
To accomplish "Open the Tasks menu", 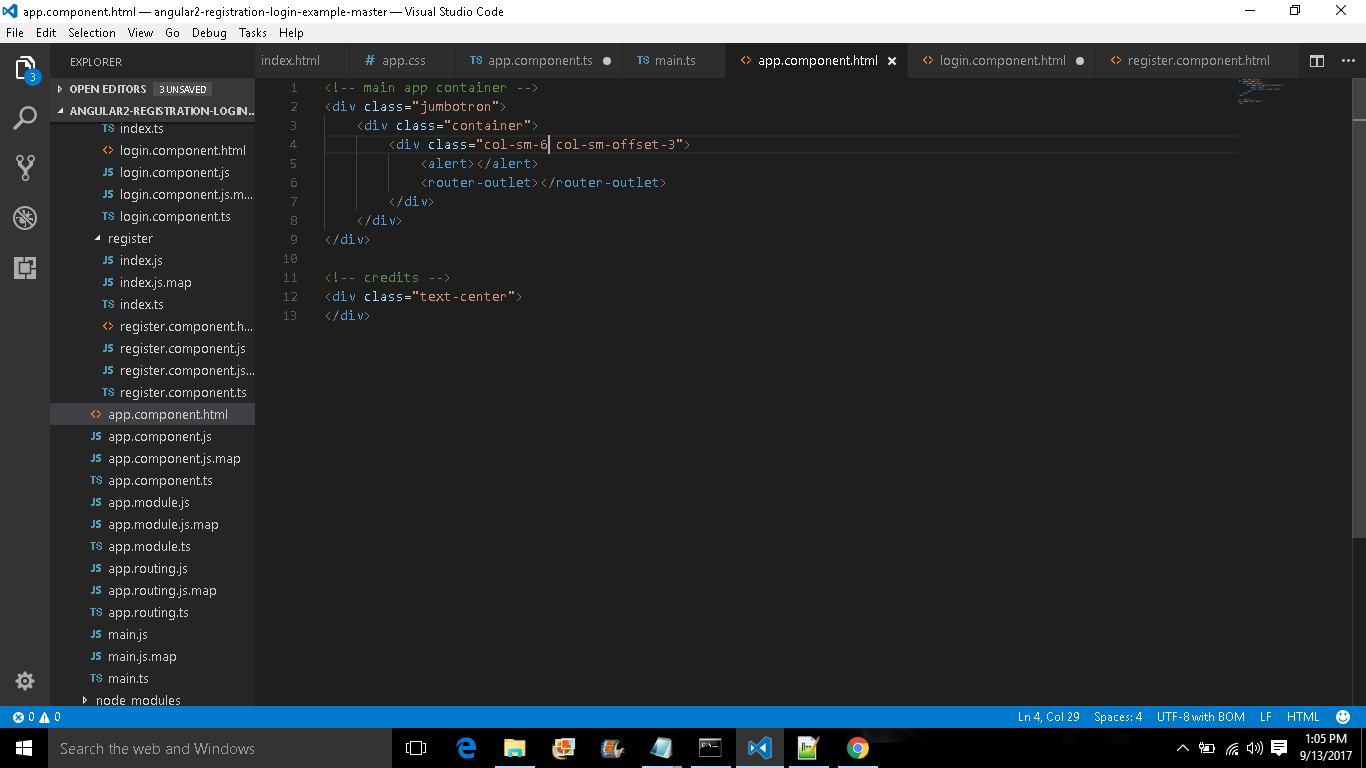I will [x=253, y=33].
